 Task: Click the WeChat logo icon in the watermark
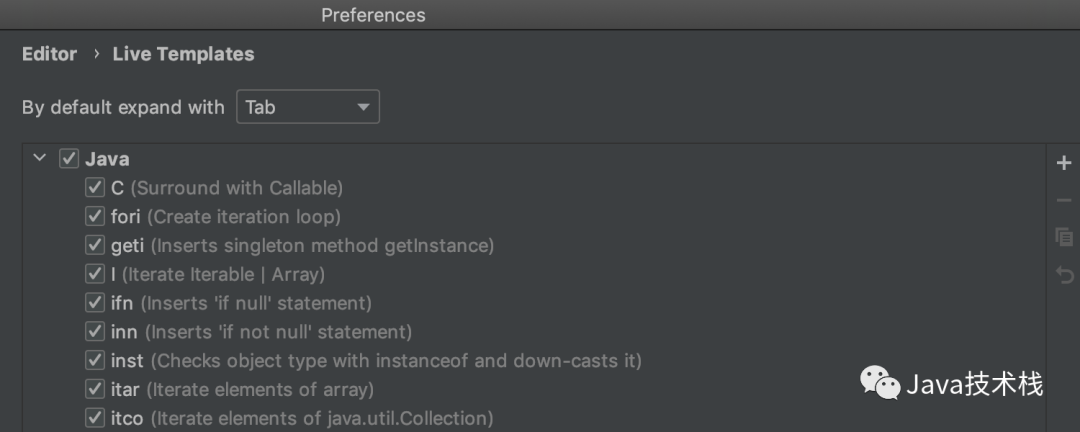click(x=880, y=383)
